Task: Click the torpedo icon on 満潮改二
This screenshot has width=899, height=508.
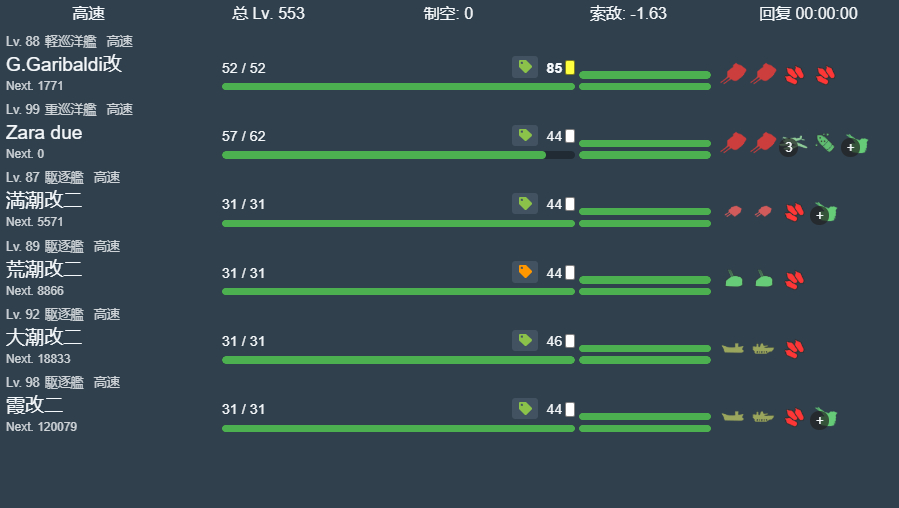Action: (794, 212)
